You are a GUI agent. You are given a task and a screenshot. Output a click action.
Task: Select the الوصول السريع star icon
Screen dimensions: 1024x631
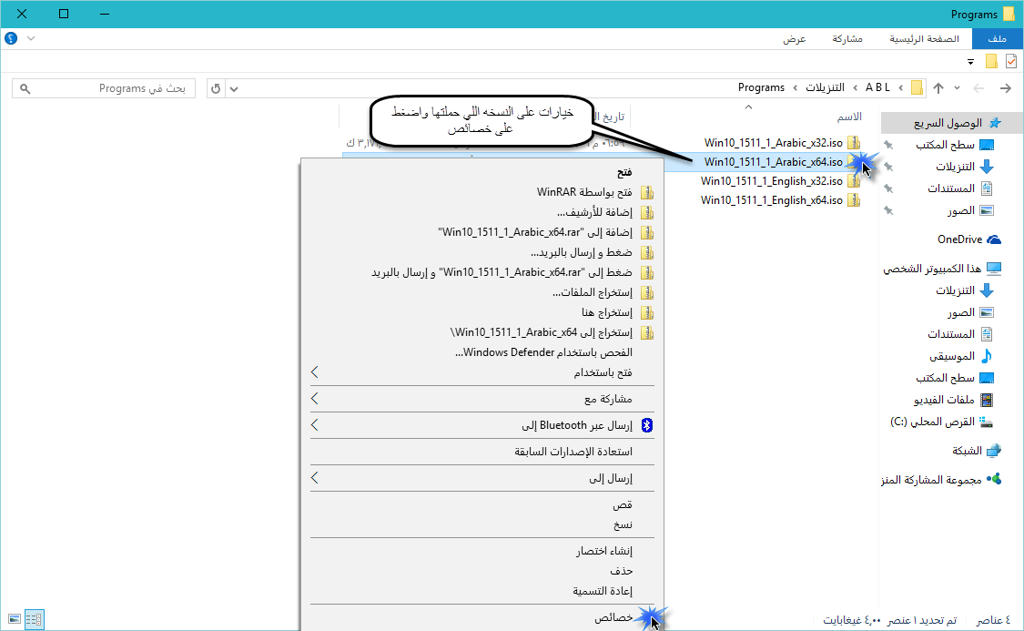995,123
